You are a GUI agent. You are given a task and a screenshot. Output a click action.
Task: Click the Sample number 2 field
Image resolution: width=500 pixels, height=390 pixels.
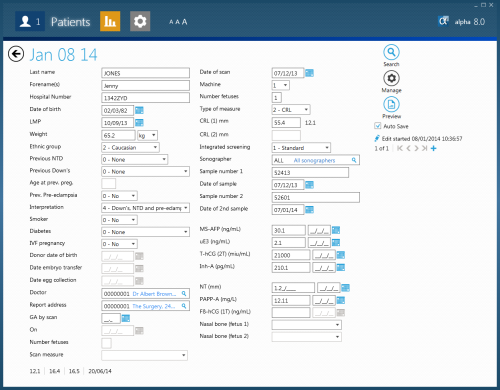tap(316, 197)
